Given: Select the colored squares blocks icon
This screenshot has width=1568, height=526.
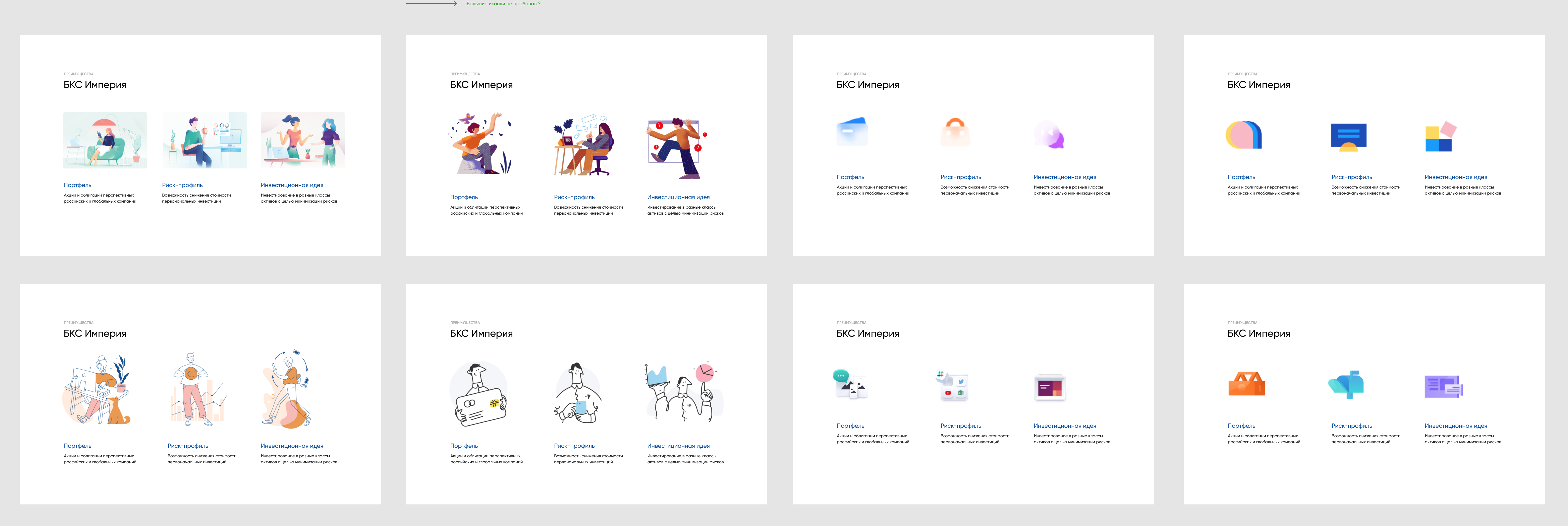Looking at the screenshot, I should click(x=1440, y=137).
